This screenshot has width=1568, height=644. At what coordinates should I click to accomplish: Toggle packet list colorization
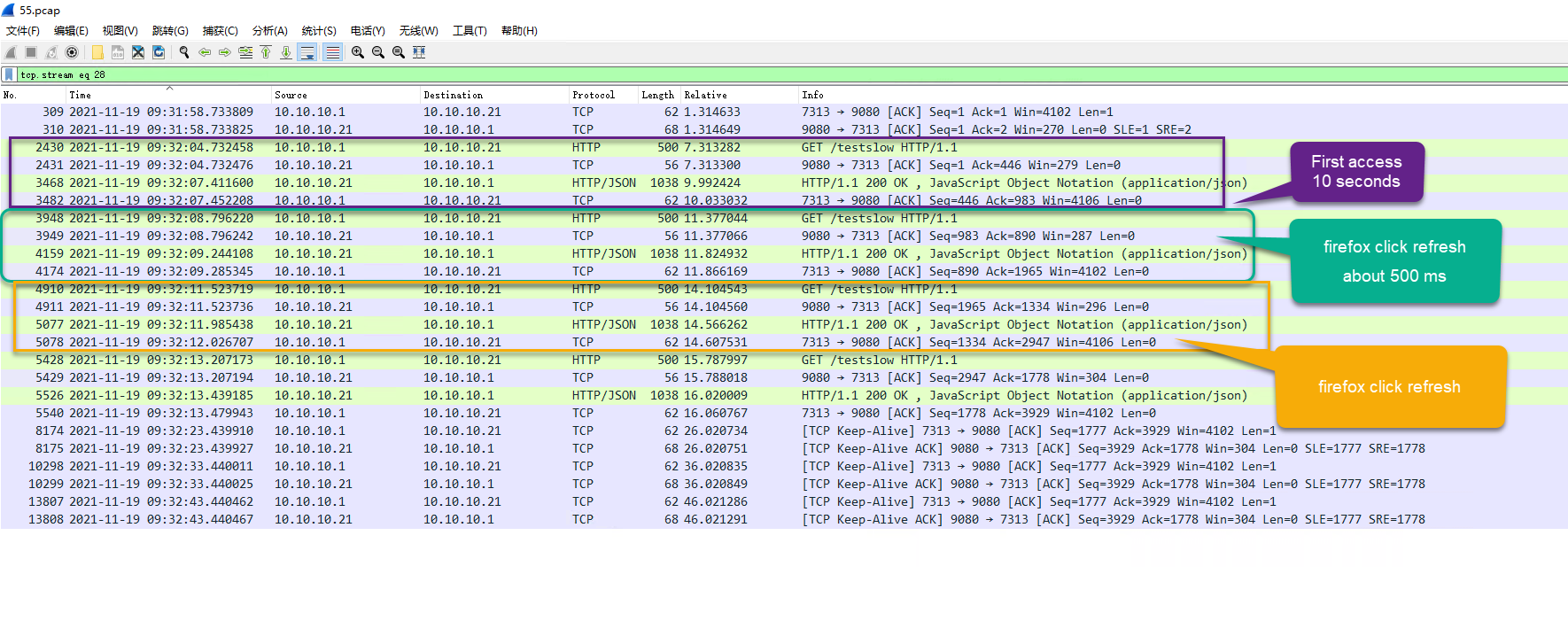[x=332, y=52]
